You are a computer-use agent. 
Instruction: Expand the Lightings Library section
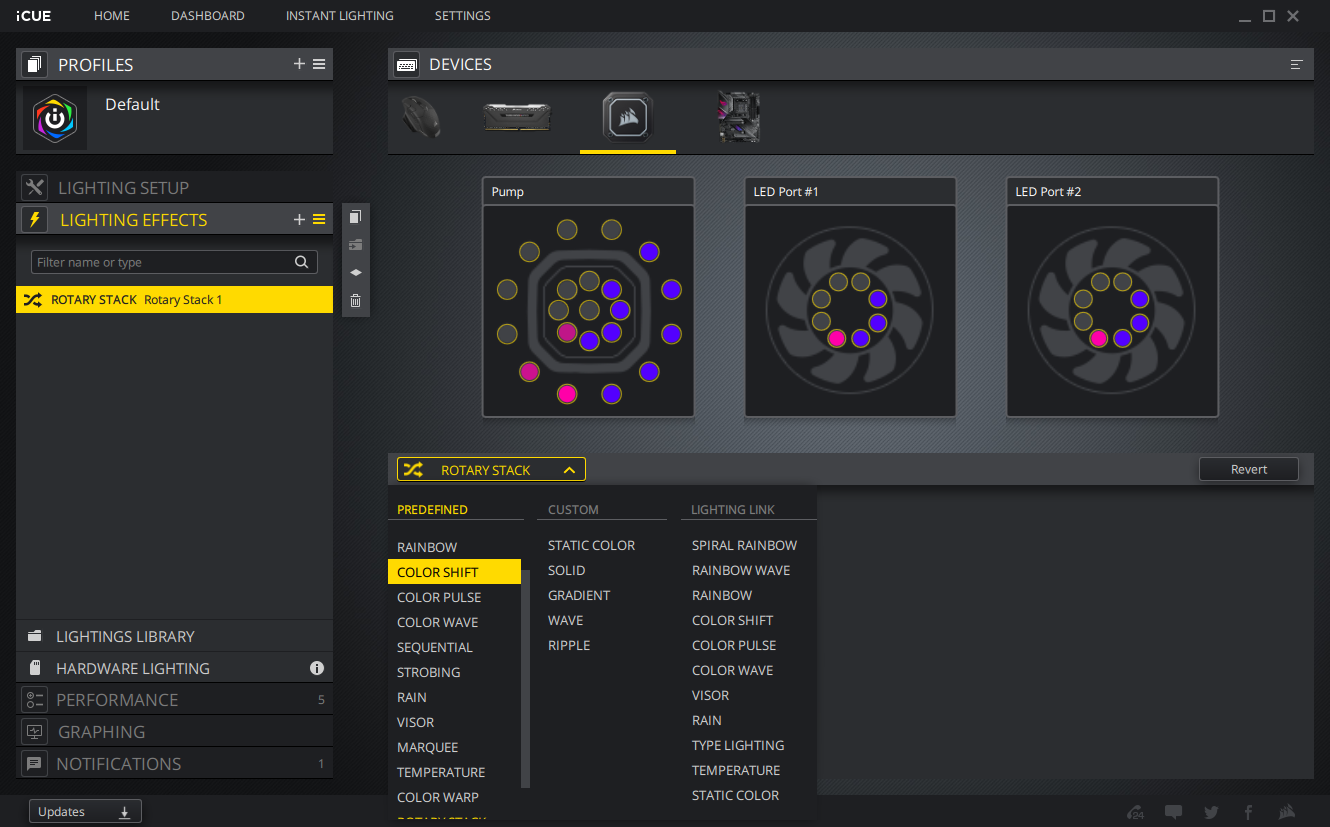pos(174,636)
